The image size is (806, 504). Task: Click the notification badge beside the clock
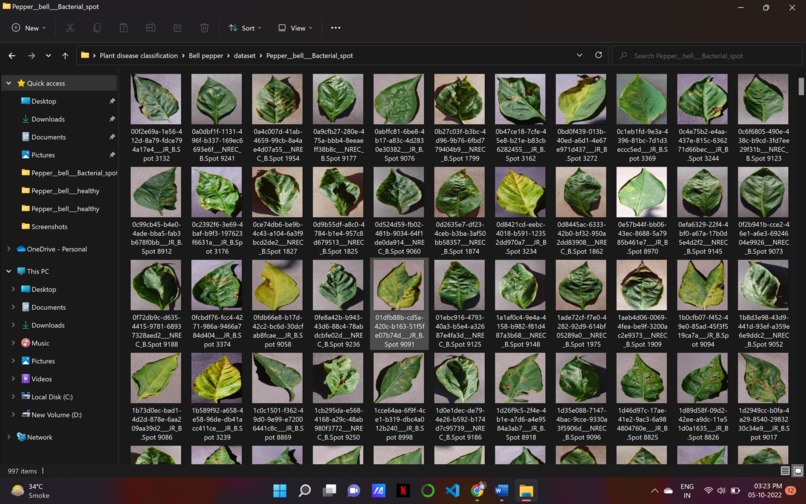pyautogui.click(x=791, y=490)
